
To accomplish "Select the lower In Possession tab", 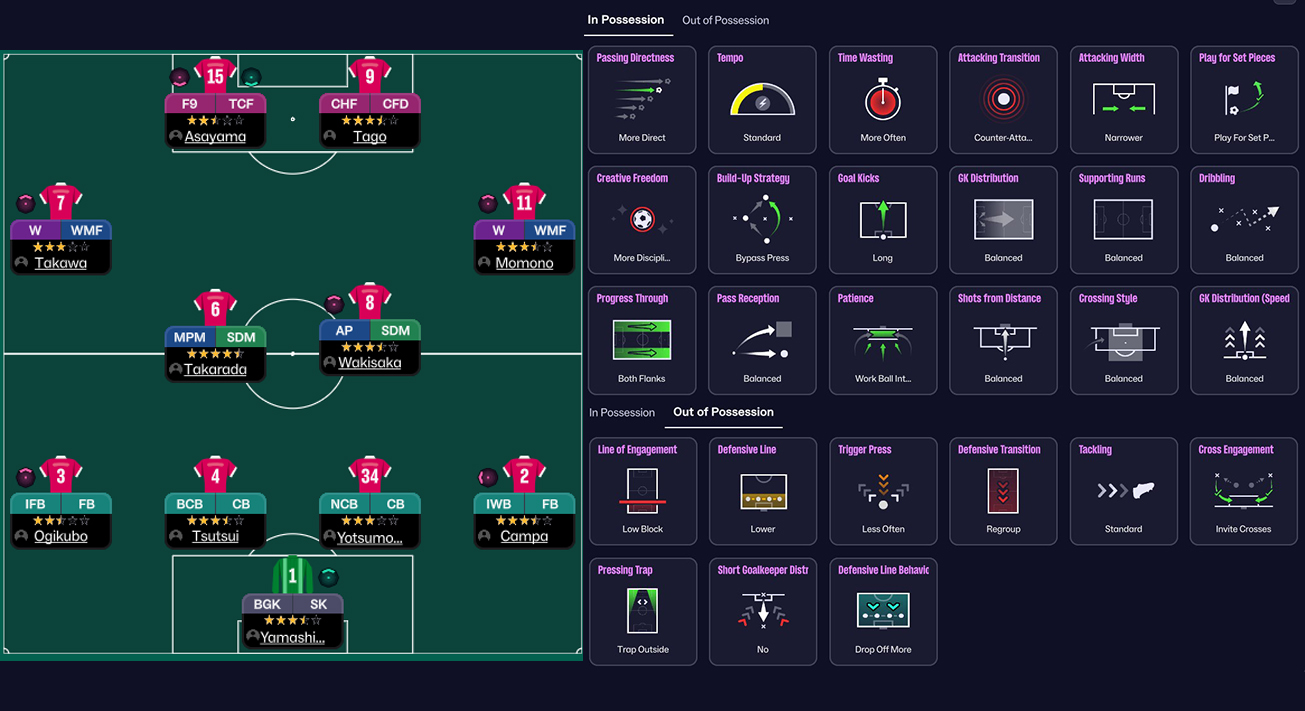I will pos(622,412).
